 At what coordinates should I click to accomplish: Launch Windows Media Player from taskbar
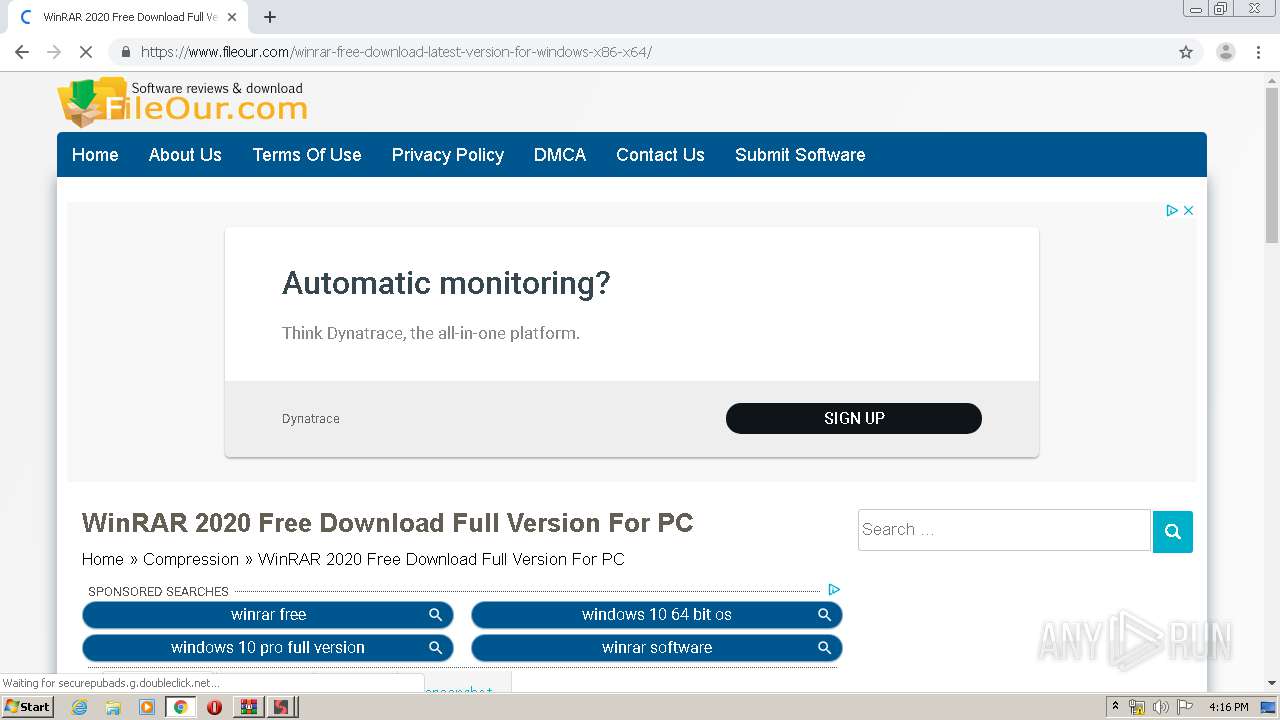pos(147,707)
